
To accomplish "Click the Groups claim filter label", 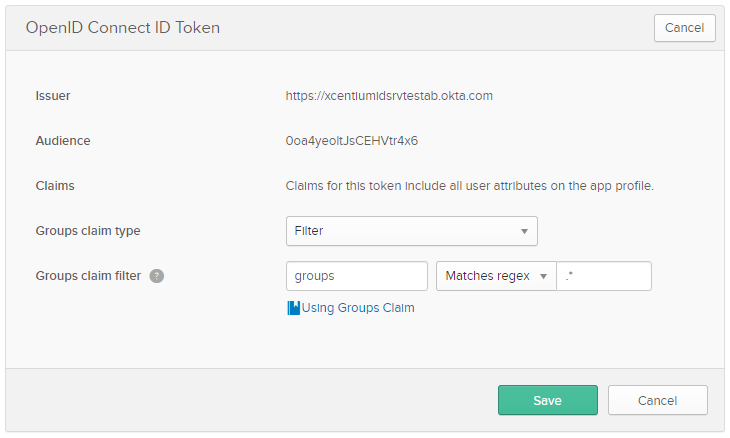I will click(x=88, y=276).
